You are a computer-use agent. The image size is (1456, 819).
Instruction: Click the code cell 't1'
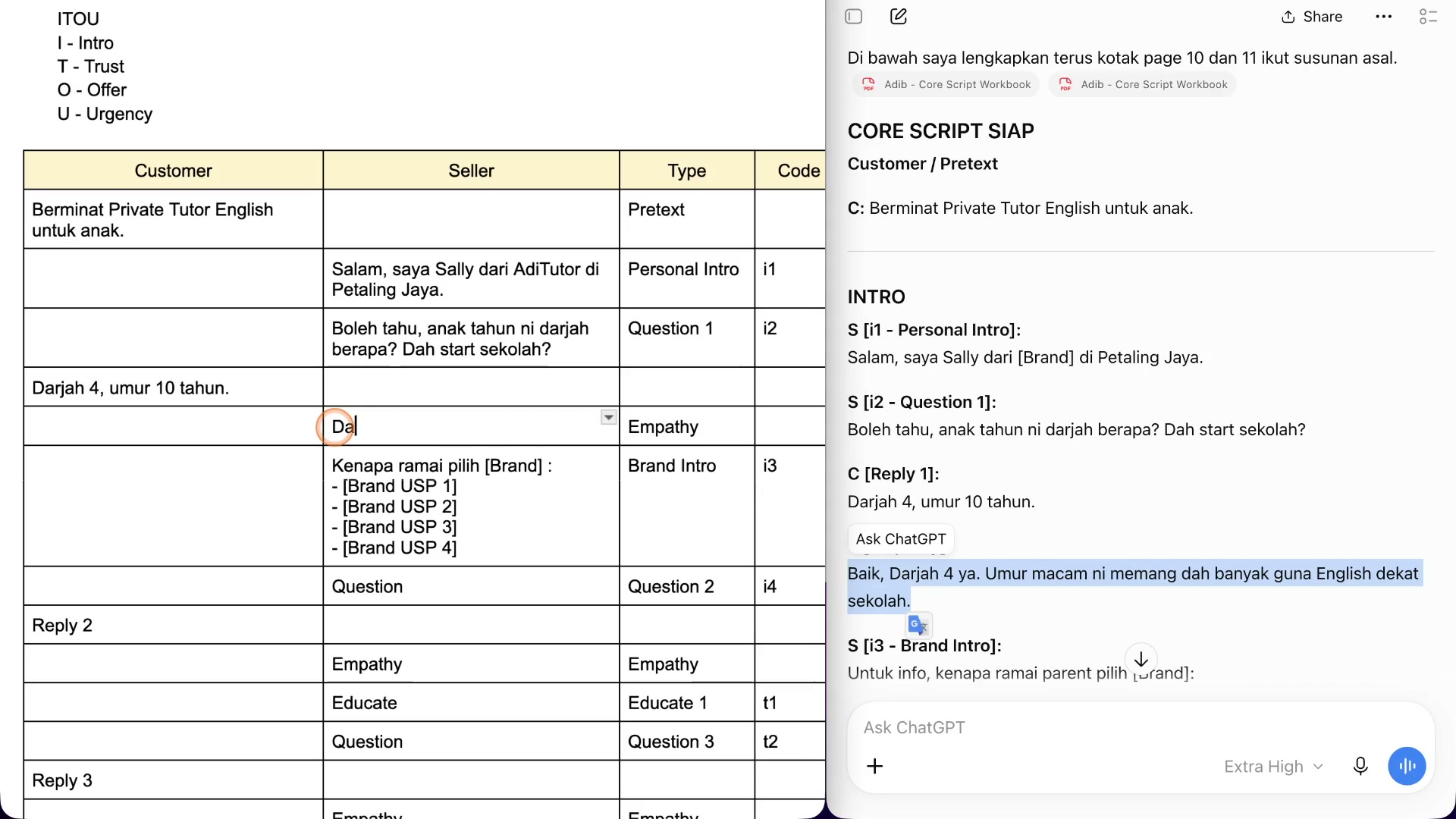(x=790, y=703)
